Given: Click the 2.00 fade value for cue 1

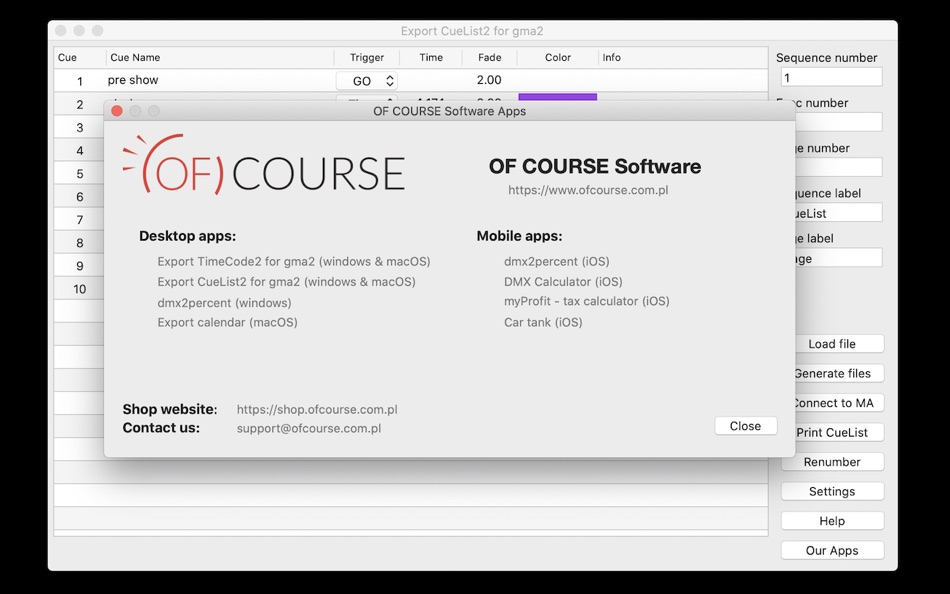Looking at the screenshot, I should (489, 80).
